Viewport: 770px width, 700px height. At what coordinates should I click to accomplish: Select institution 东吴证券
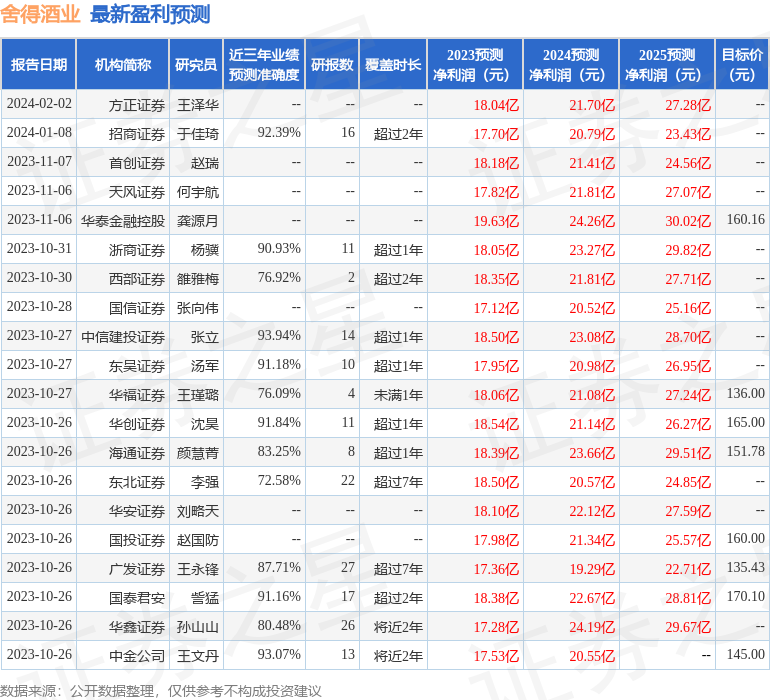click(x=137, y=366)
